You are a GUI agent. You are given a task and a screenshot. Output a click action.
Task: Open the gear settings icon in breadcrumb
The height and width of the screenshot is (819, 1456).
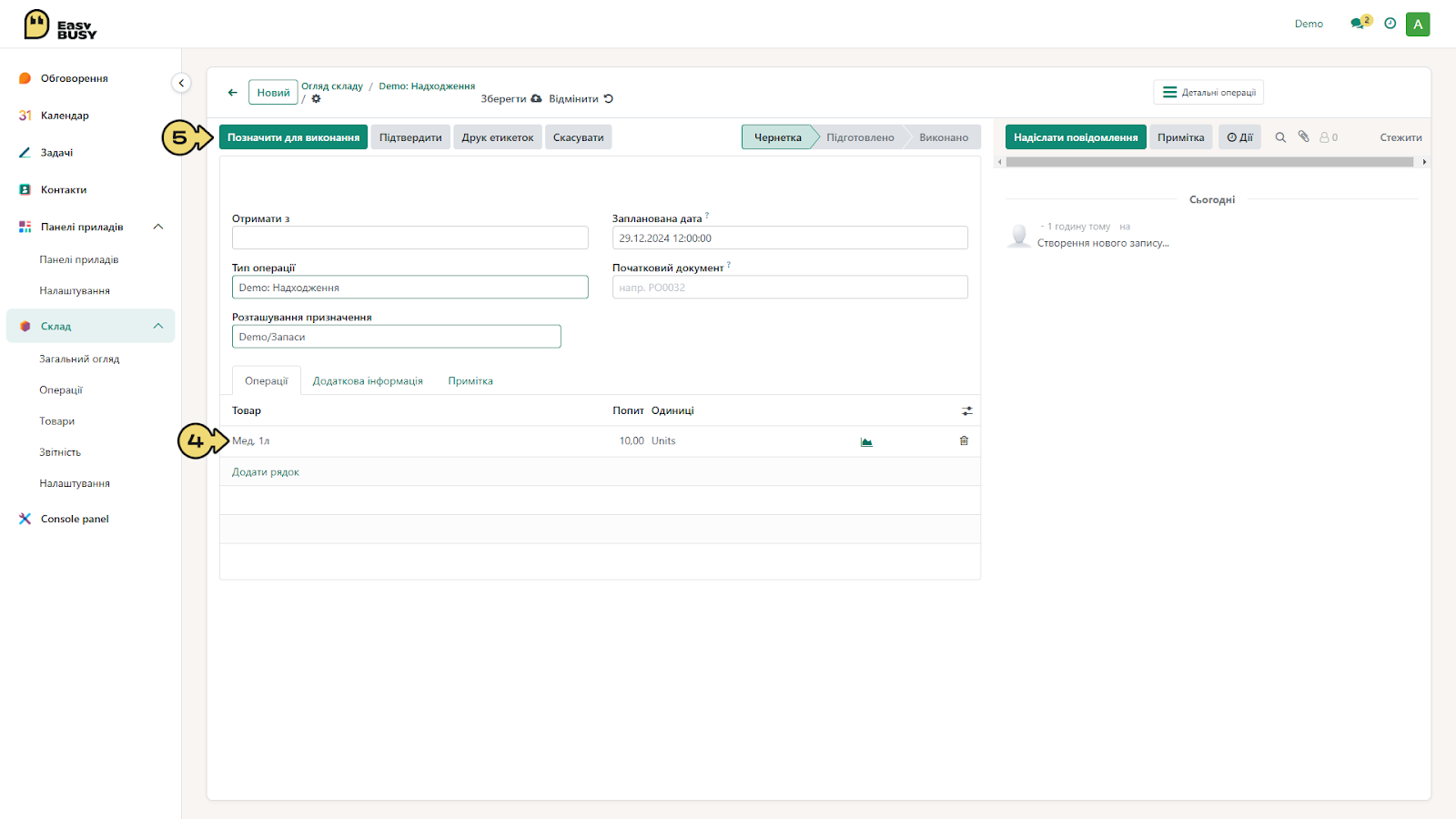tap(316, 98)
